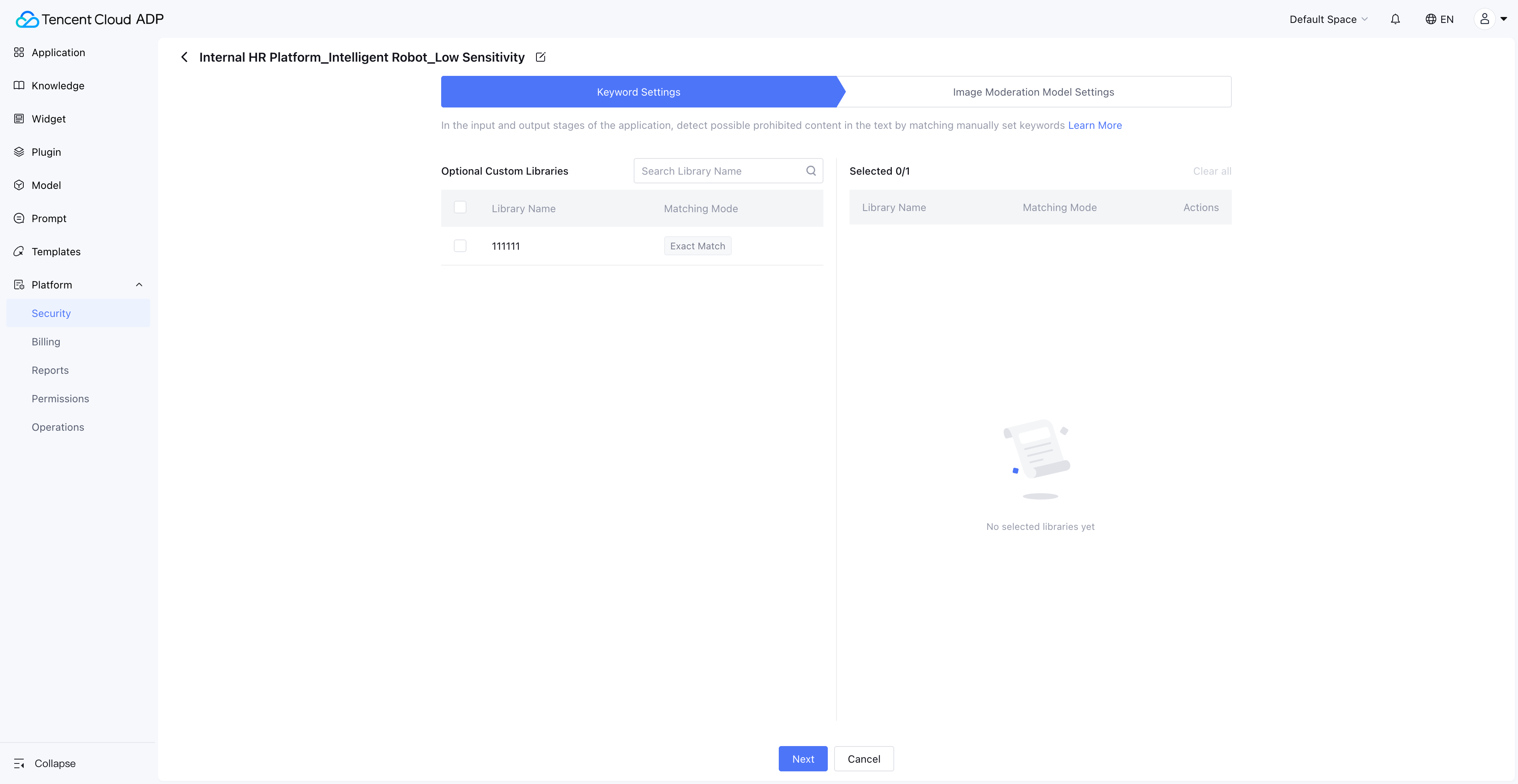This screenshot has width=1518, height=784.
Task: Open the Billing menu item
Action: click(46, 342)
